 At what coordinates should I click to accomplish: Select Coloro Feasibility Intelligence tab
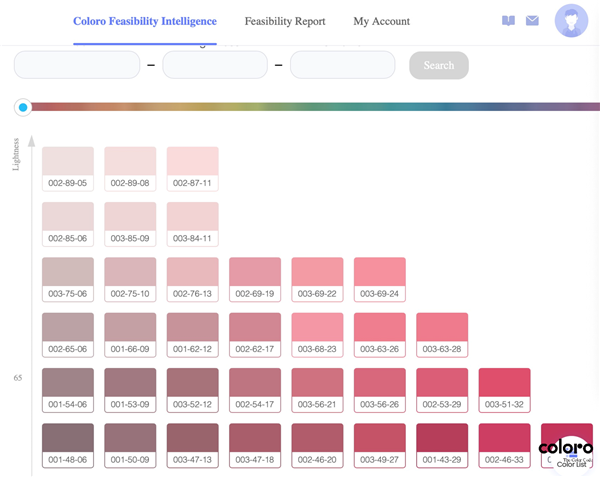click(x=145, y=21)
